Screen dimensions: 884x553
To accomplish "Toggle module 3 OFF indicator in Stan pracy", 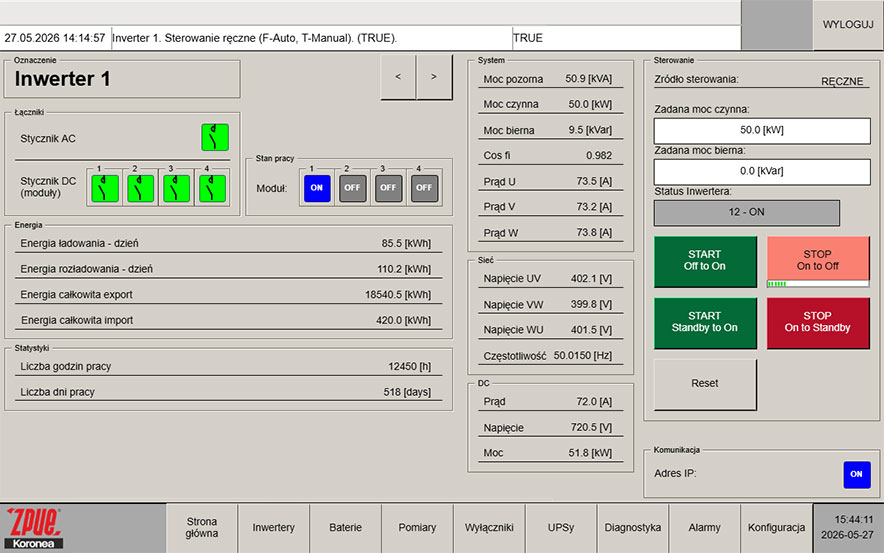I will point(388,188).
